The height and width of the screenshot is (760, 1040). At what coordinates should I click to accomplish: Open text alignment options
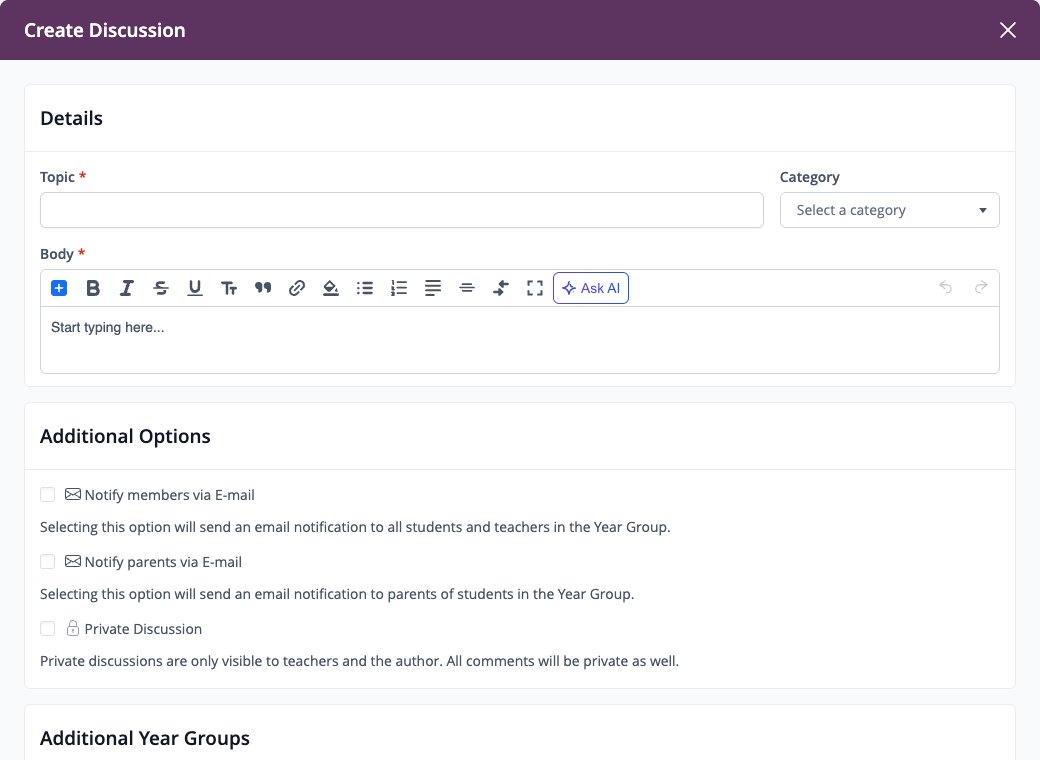[x=432, y=288]
